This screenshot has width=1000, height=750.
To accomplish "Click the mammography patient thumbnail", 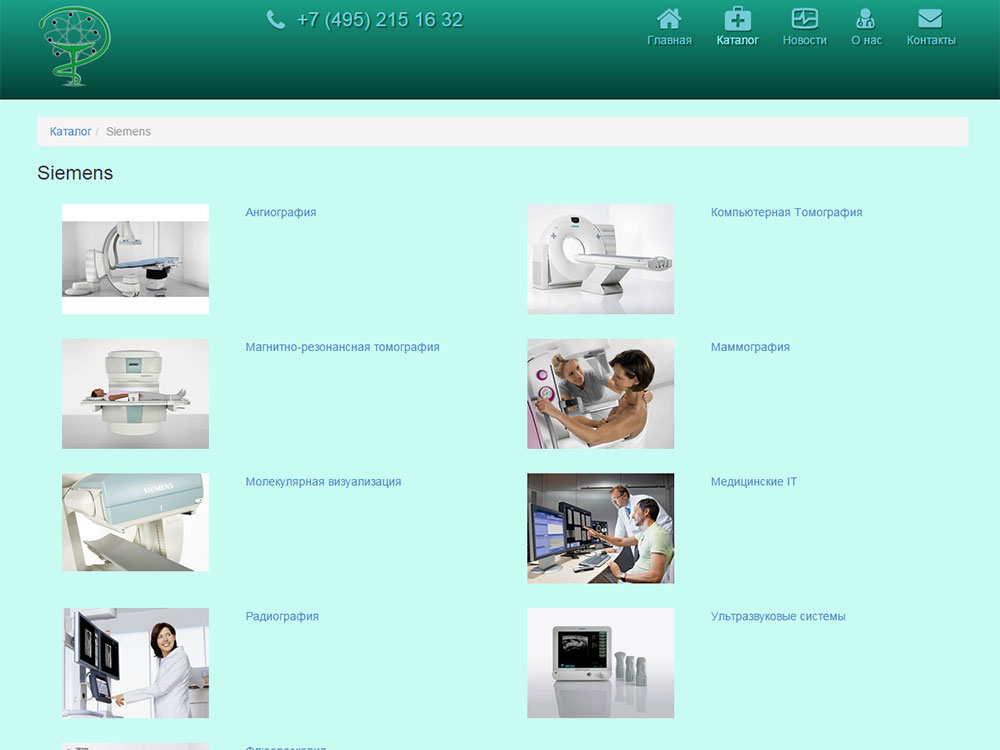I will [600, 393].
